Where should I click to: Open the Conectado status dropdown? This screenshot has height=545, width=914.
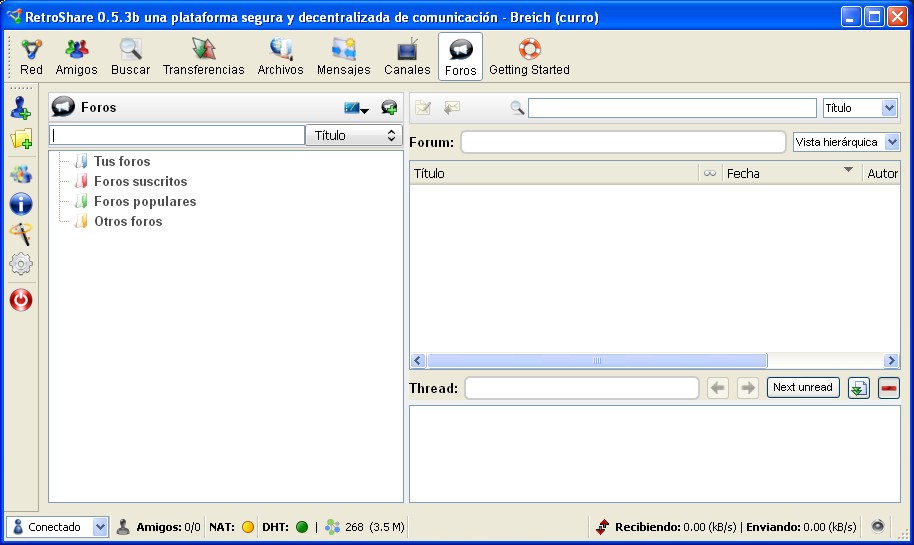click(x=57, y=527)
